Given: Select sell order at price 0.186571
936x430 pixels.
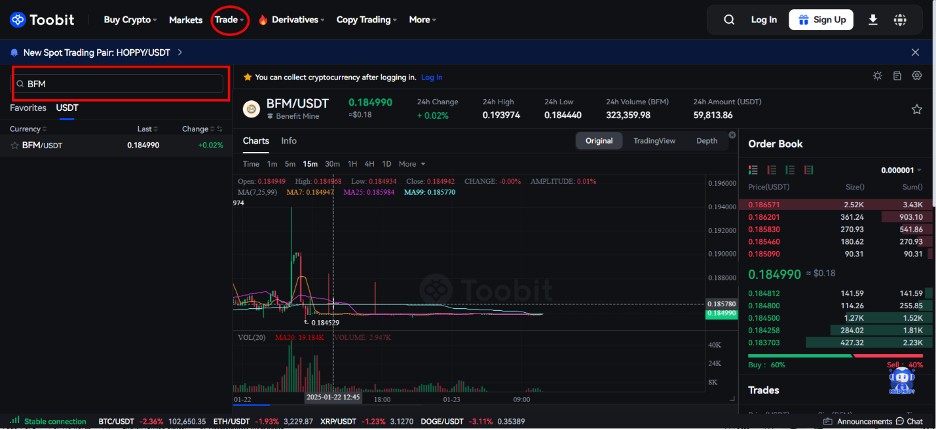Looking at the screenshot, I should click(x=835, y=204).
